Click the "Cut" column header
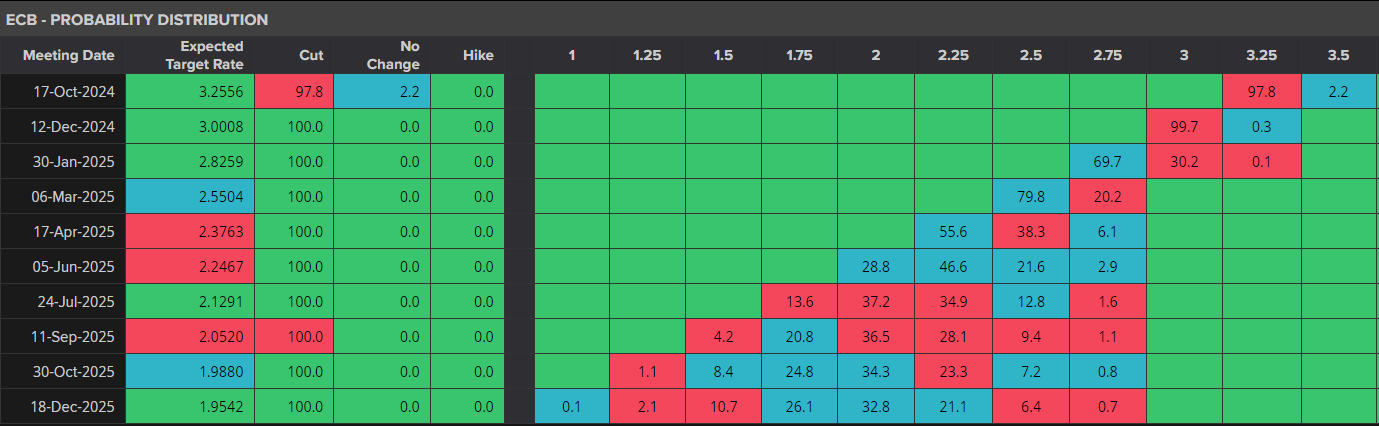 click(311, 55)
